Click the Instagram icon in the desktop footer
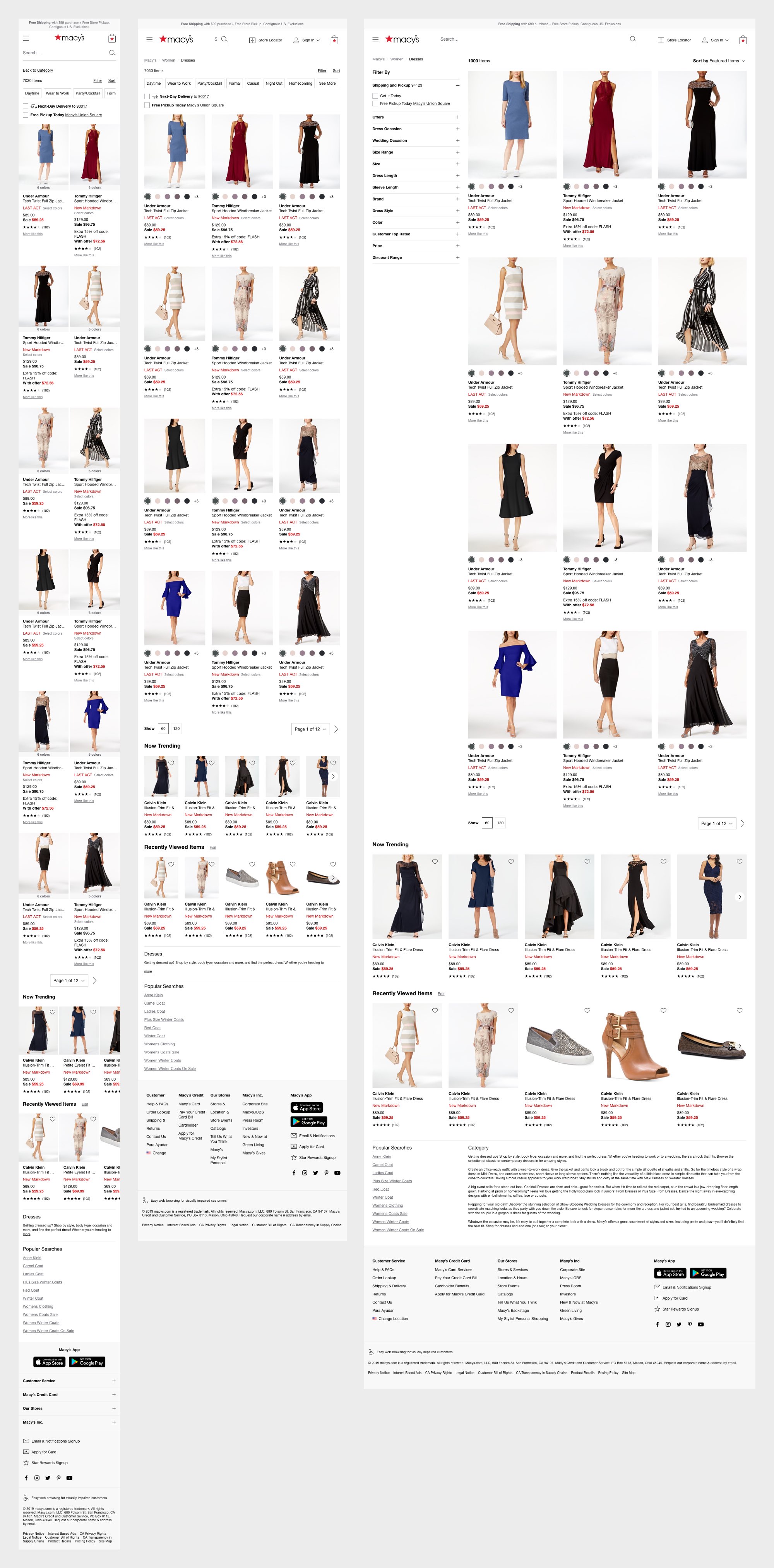Image resolution: width=774 pixels, height=1568 pixels. pyautogui.click(x=668, y=1324)
